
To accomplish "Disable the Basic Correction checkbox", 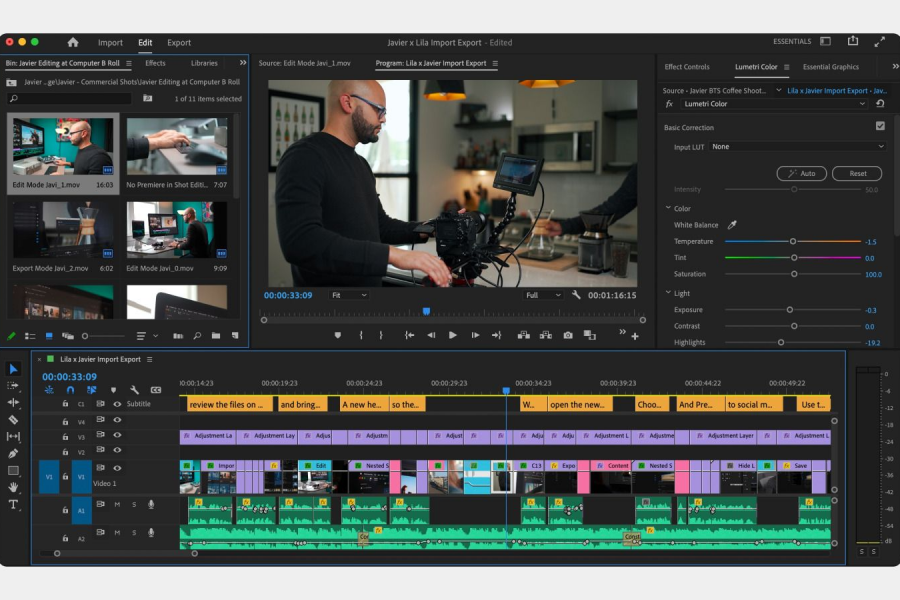I will click(x=880, y=126).
